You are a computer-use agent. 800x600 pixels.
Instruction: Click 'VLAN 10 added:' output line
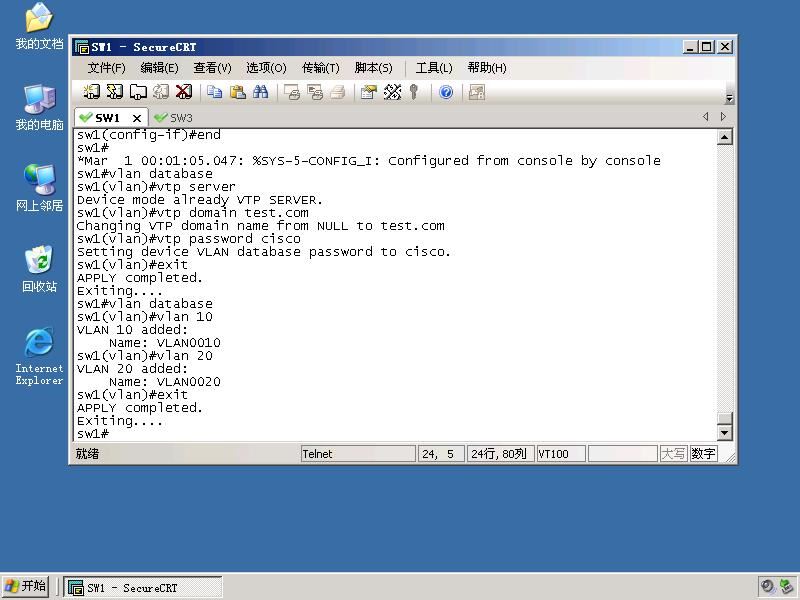pyautogui.click(x=132, y=330)
